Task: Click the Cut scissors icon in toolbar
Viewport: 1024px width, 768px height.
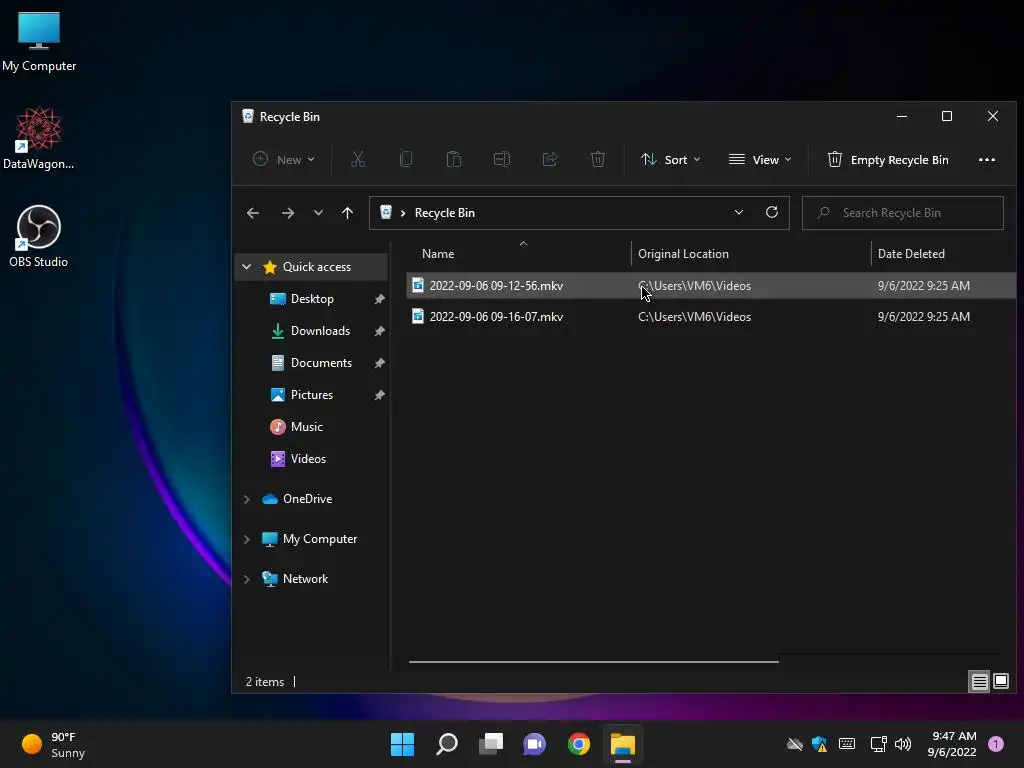Action: tap(358, 159)
